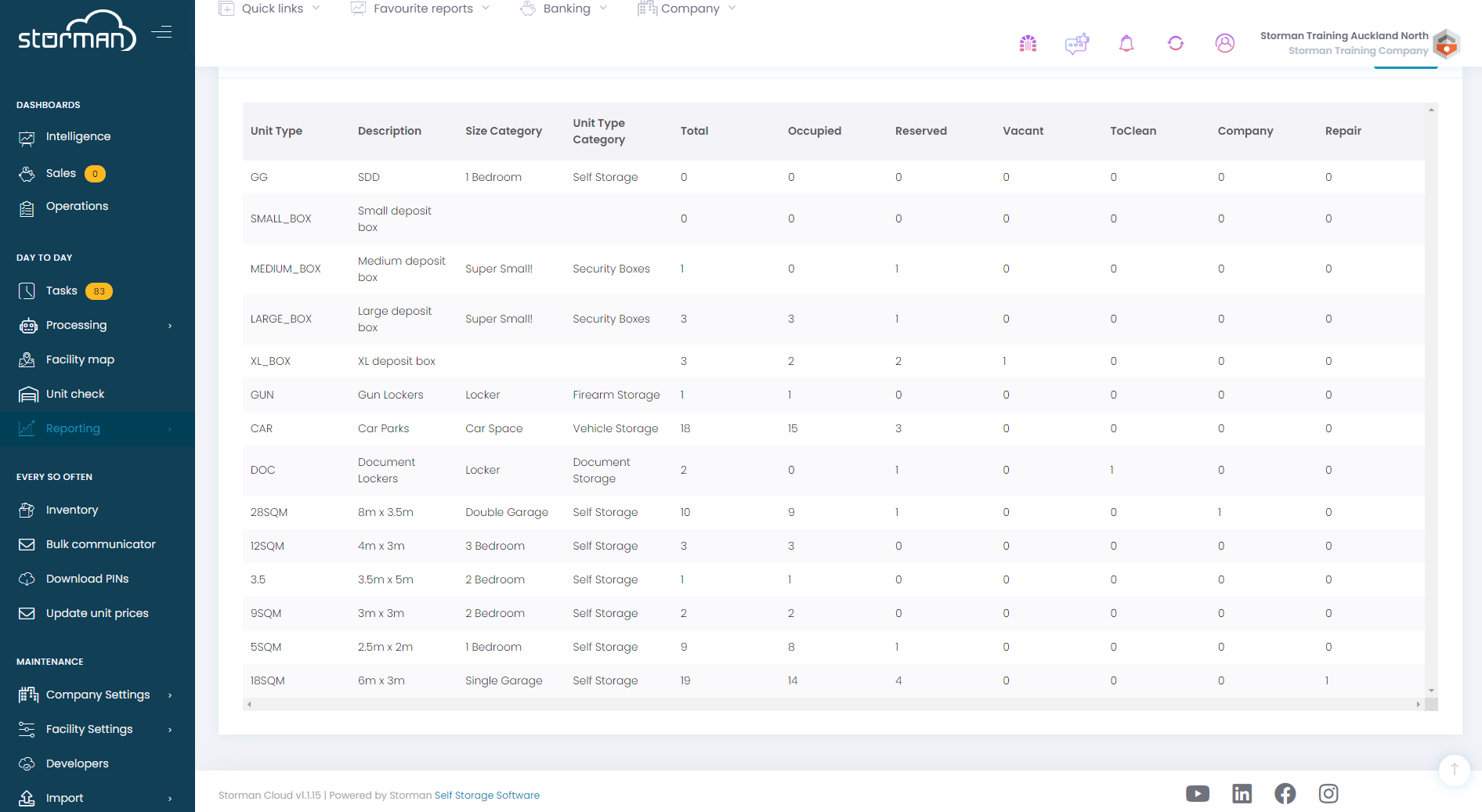The height and width of the screenshot is (812, 1482).
Task: Open the LinkedIn footer icon
Action: 1242,794
